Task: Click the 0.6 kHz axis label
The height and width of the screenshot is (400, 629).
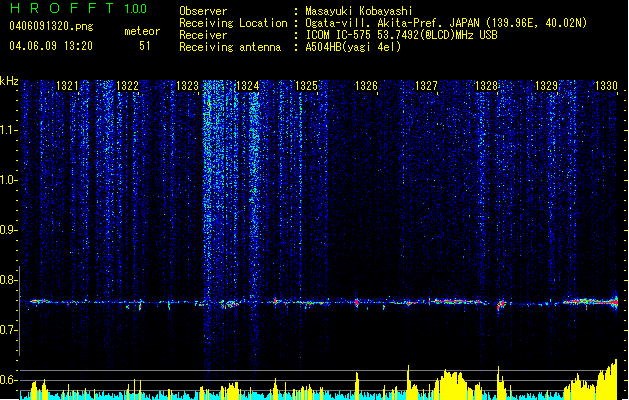Action: click(9, 380)
